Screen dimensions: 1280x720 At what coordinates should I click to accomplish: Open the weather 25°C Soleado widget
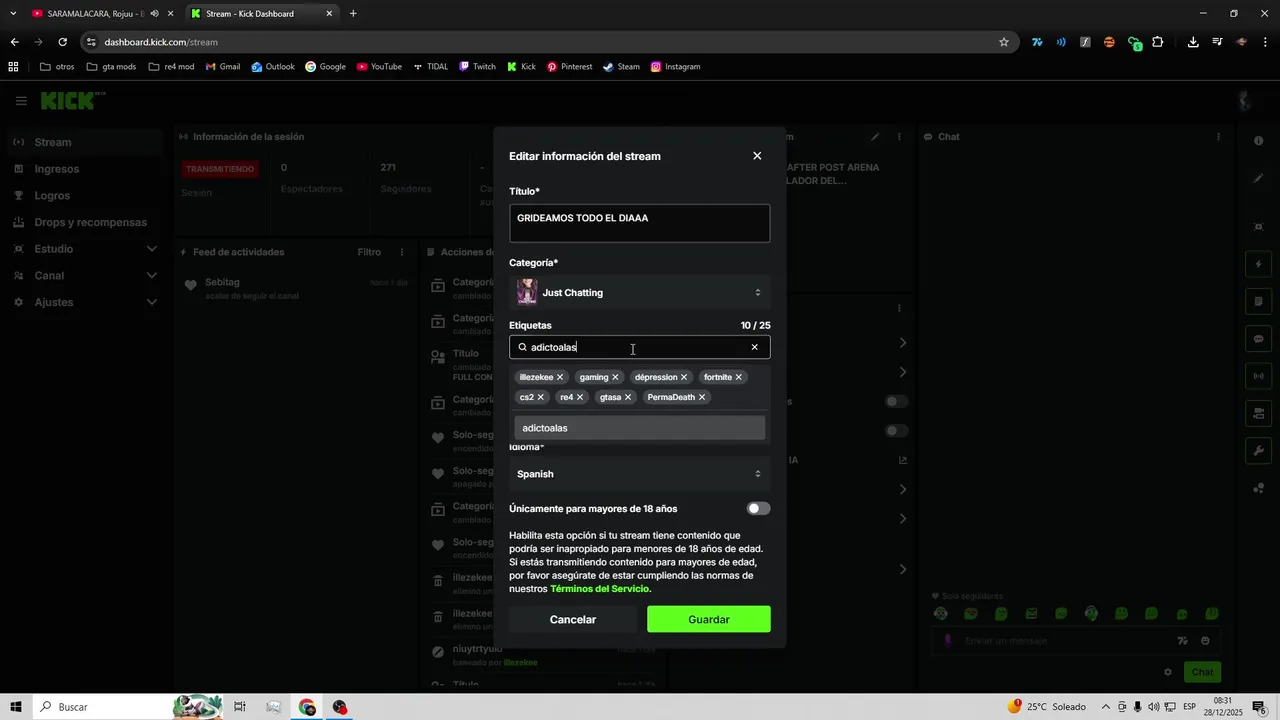tap(1047, 707)
